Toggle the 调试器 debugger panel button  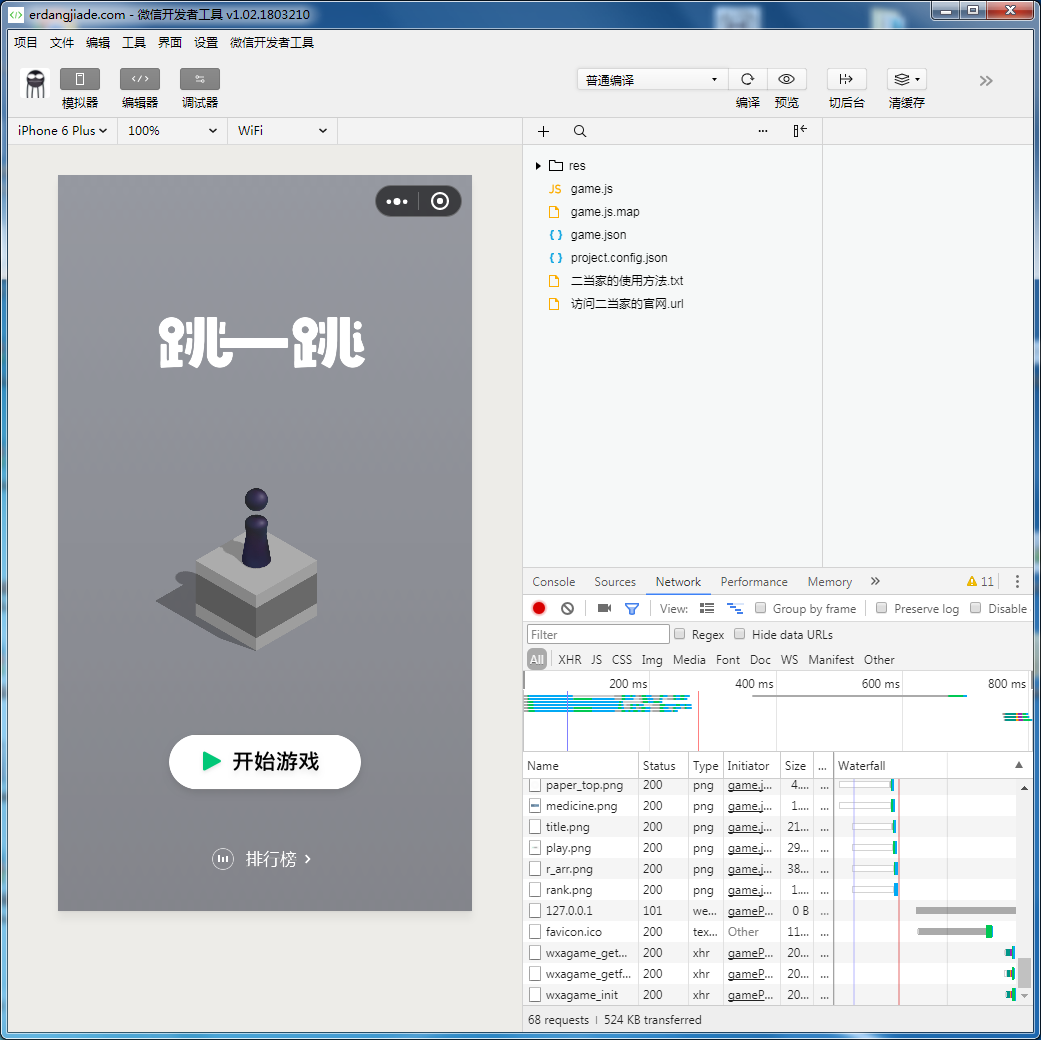200,79
